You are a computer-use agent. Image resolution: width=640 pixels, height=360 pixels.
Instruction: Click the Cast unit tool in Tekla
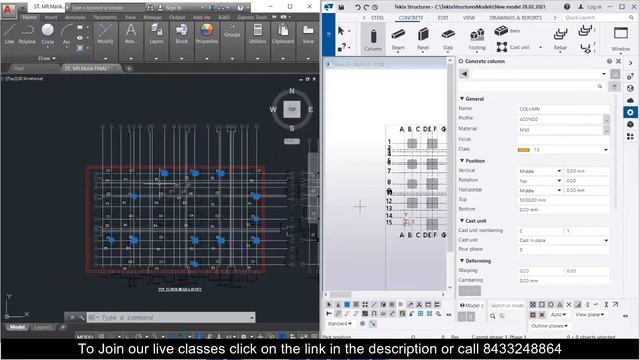point(513,47)
